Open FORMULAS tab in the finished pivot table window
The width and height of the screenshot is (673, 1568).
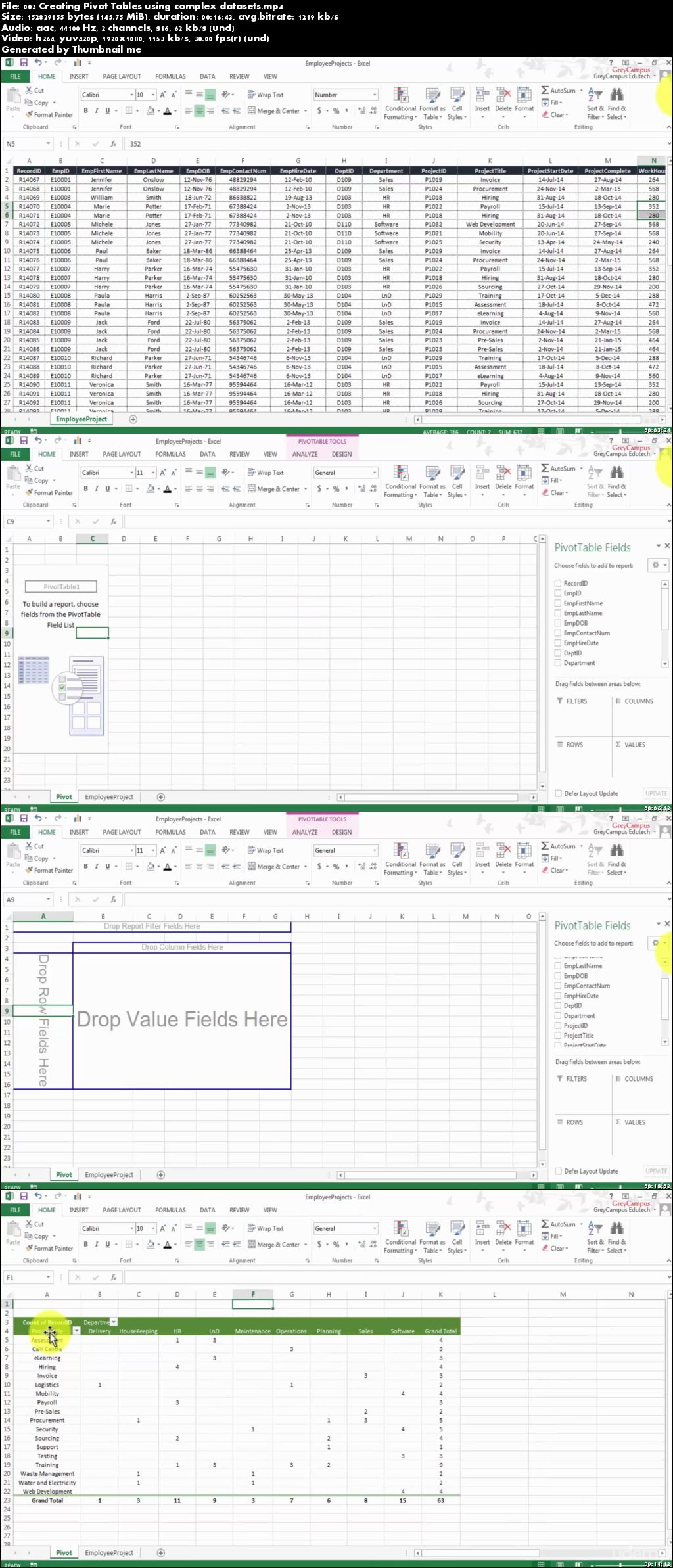pos(170,1210)
